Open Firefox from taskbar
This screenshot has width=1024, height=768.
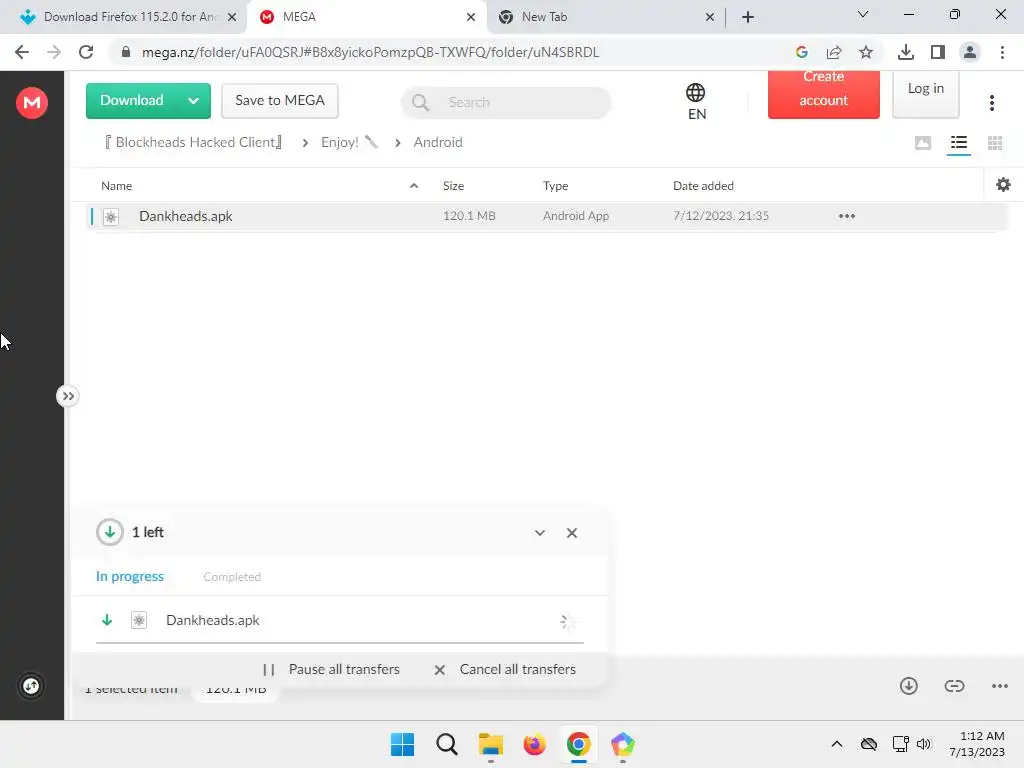pos(534,744)
